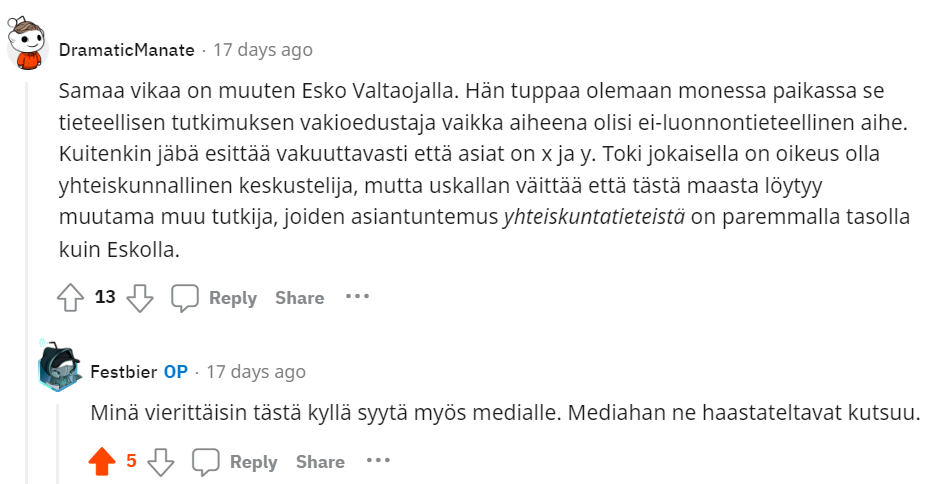Viewport: 931px width, 484px height.
Task: Click the speech bubble icon under DramaticManate's comment
Action: coord(185,297)
